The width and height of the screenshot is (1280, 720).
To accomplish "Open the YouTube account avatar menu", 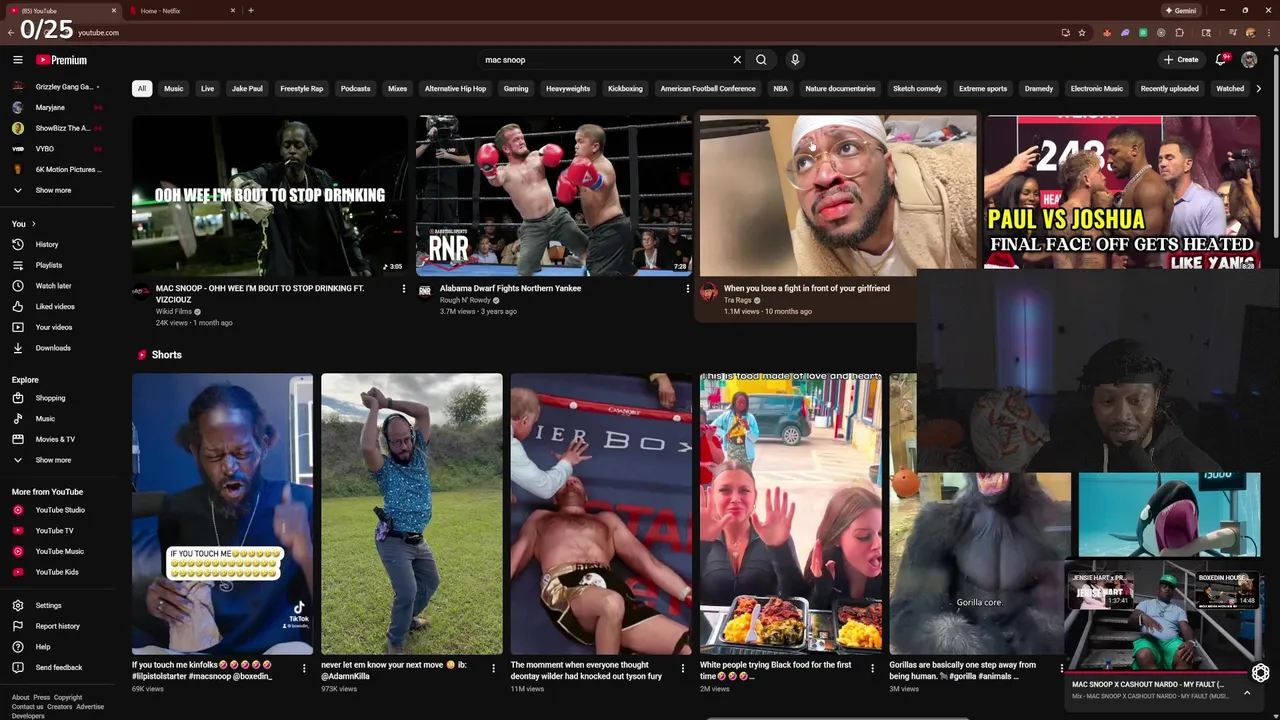I will (1249, 60).
